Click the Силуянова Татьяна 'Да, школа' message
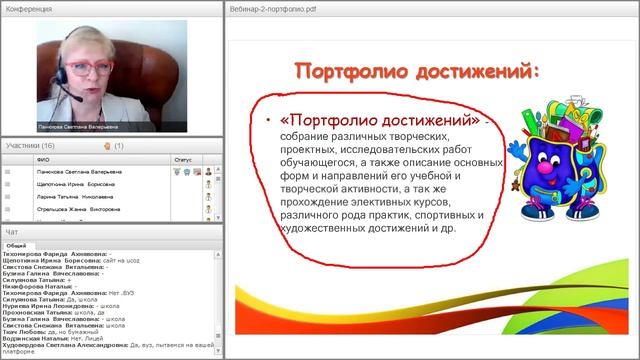The image size is (640, 360). 50,300
